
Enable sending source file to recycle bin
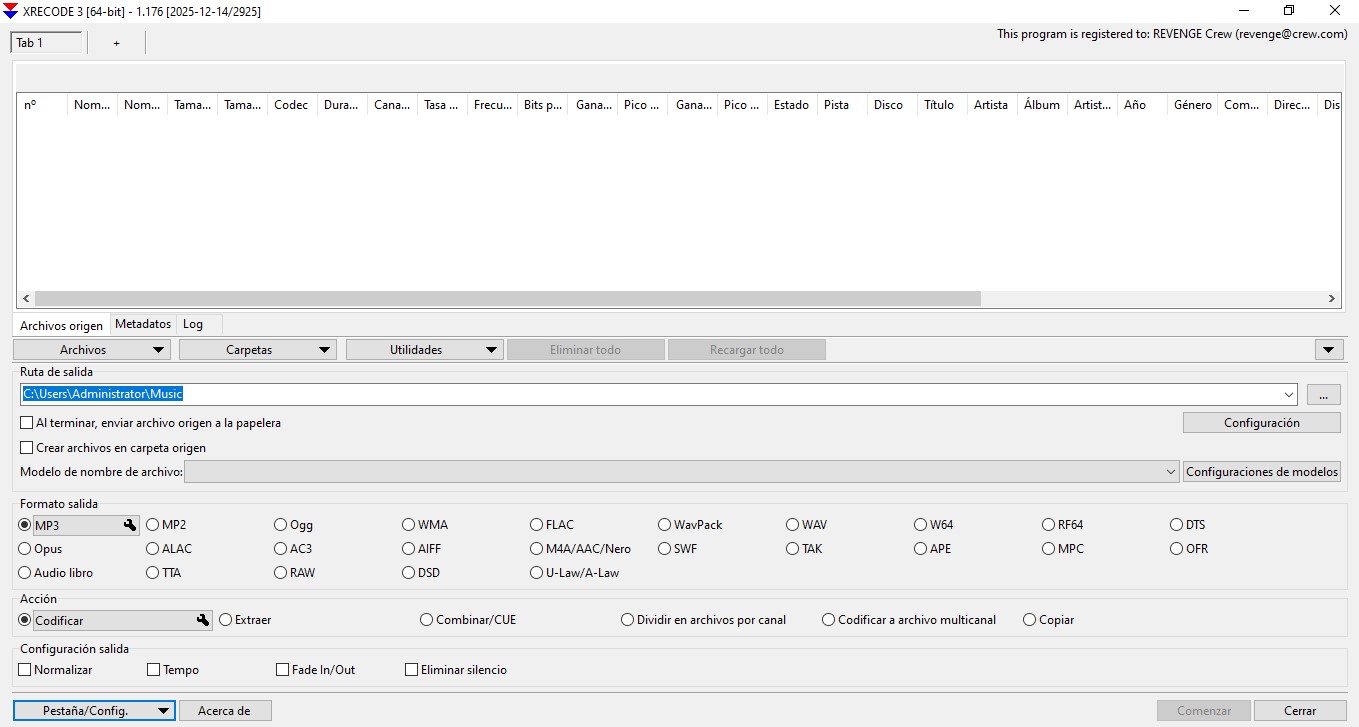[26, 422]
